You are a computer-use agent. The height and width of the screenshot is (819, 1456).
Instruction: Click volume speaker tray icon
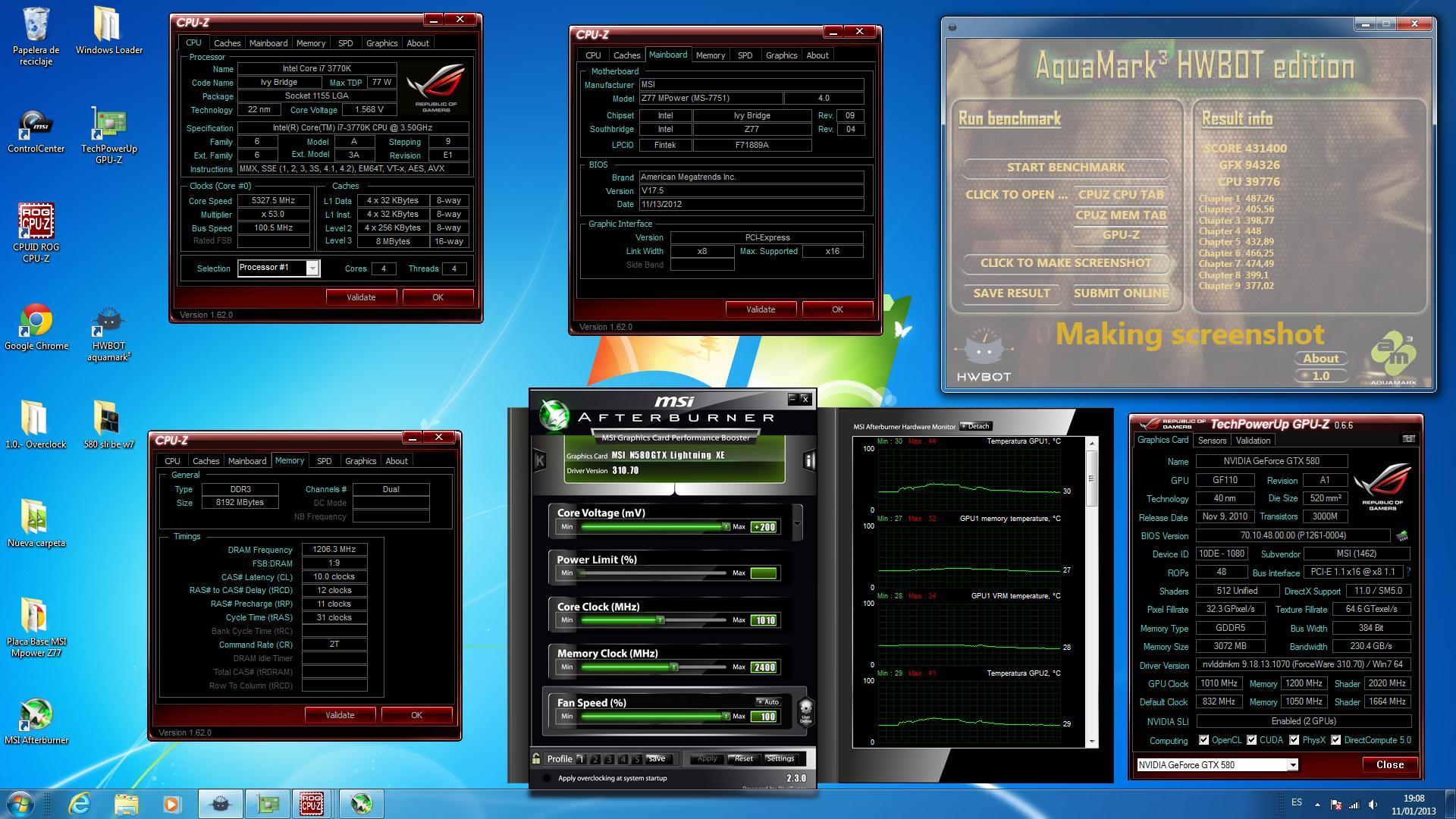click(1373, 805)
